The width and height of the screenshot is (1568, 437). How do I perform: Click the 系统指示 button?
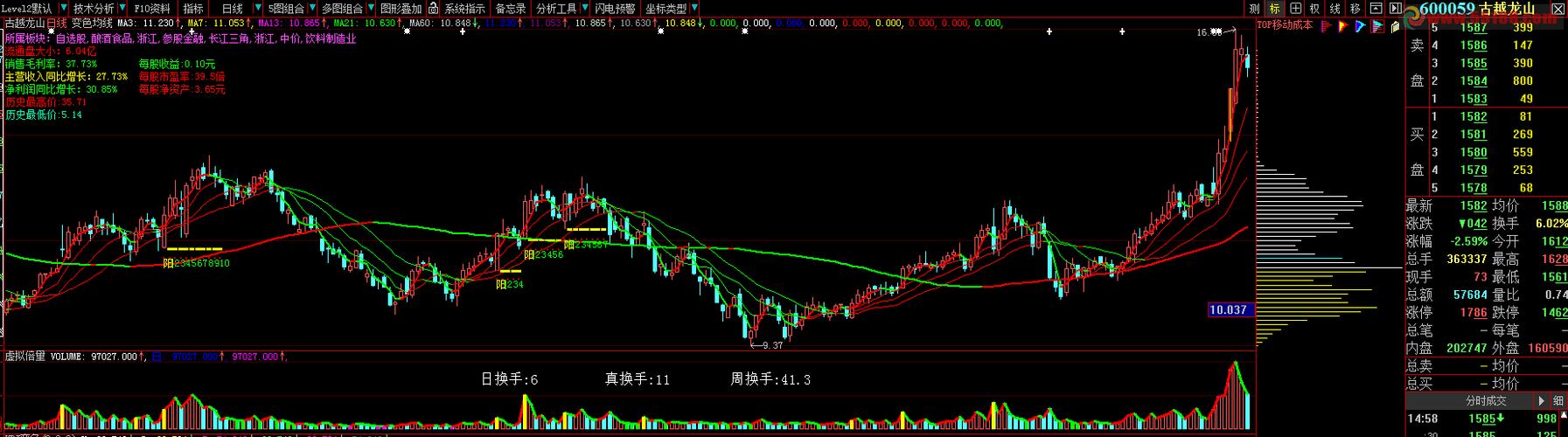(464, 8)
